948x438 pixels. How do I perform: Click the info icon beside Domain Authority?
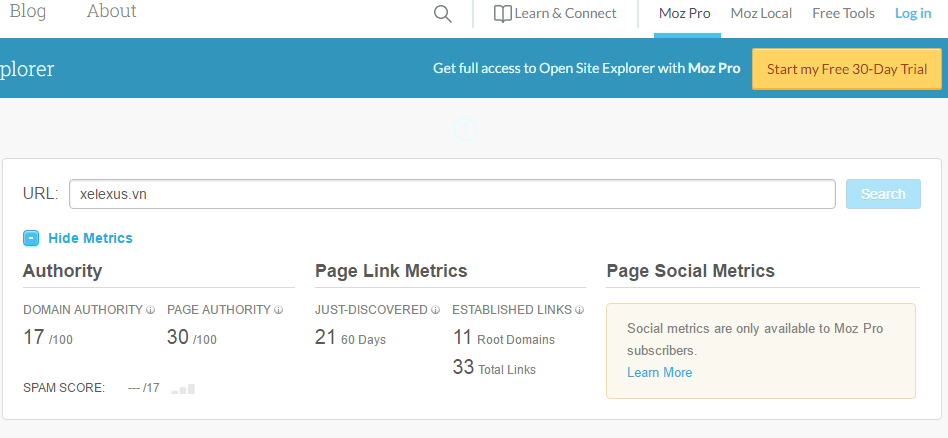pyautogui.click(x=151, y=310)
